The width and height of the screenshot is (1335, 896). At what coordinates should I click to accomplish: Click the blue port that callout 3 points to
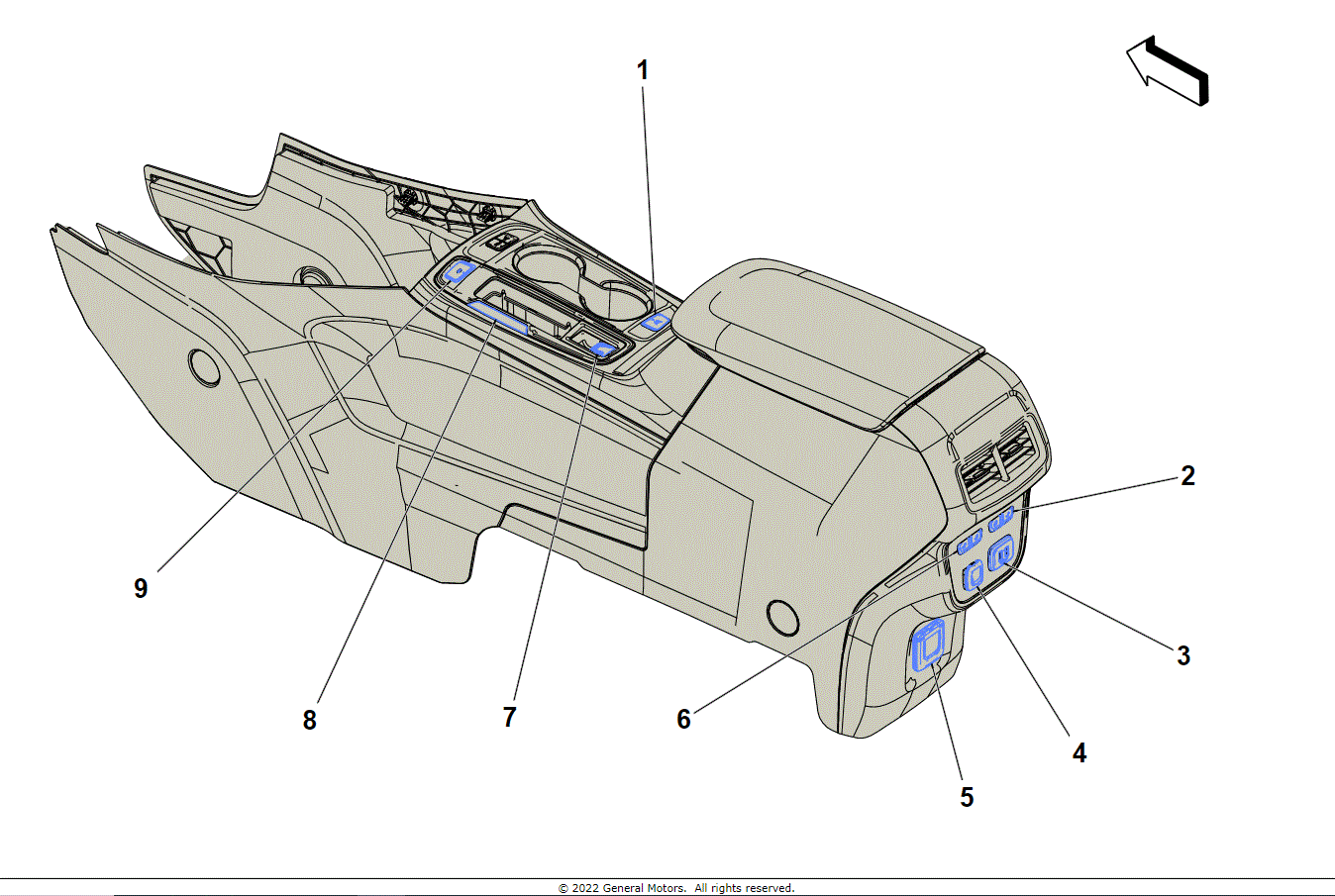[1000, 551]
